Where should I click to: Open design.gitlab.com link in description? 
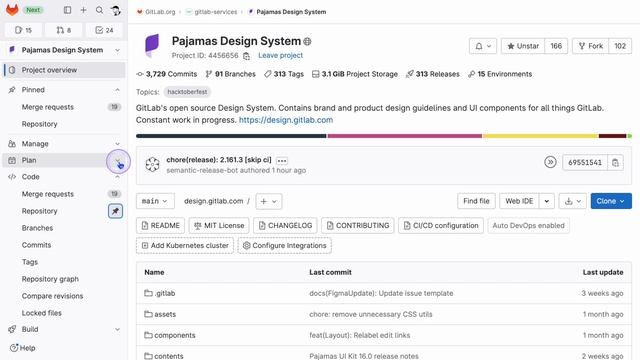[286, 120]
